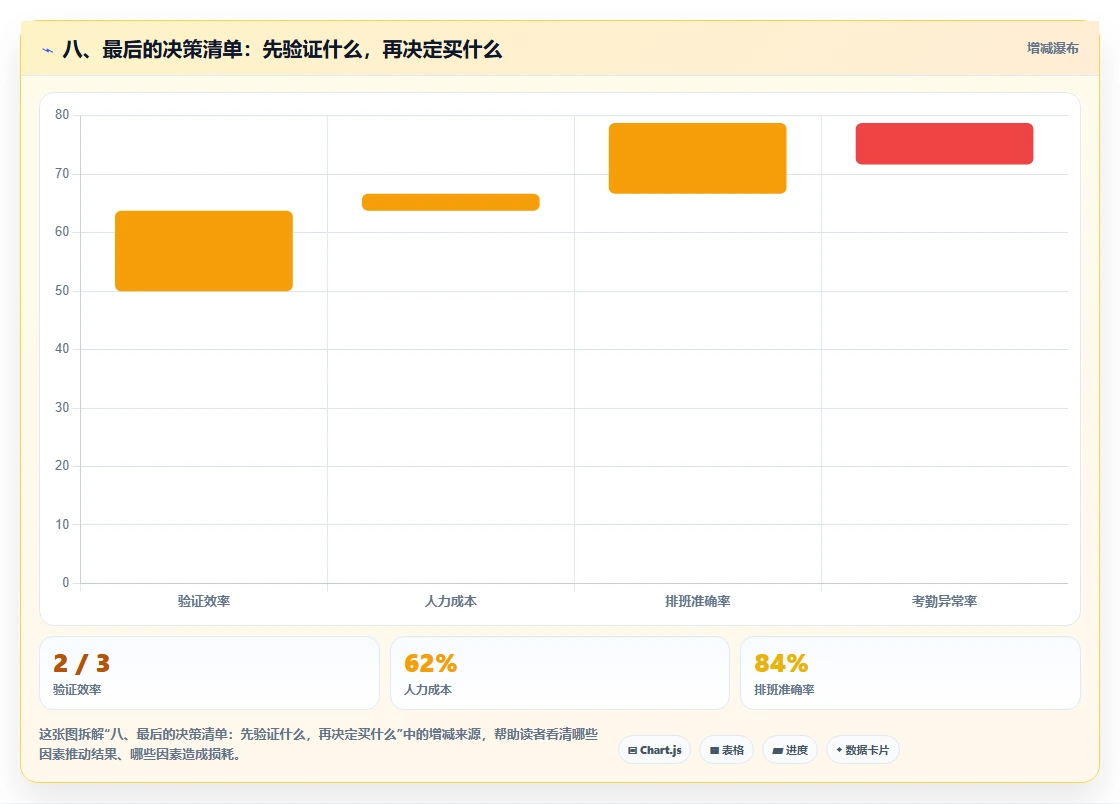Click the 增减瀑布 label in header
This screenshot has height=804, width=1120.
[x=1052, y=48]
